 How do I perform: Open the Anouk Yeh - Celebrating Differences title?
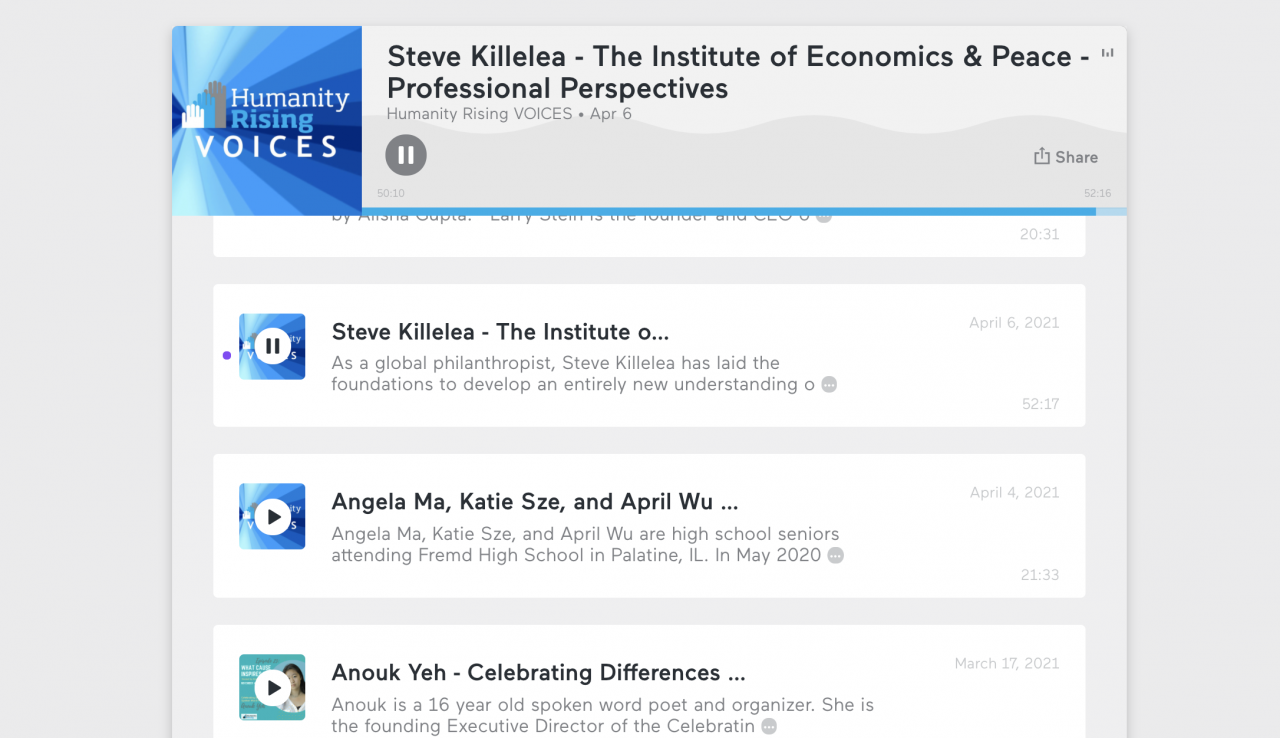click(538, 672)
